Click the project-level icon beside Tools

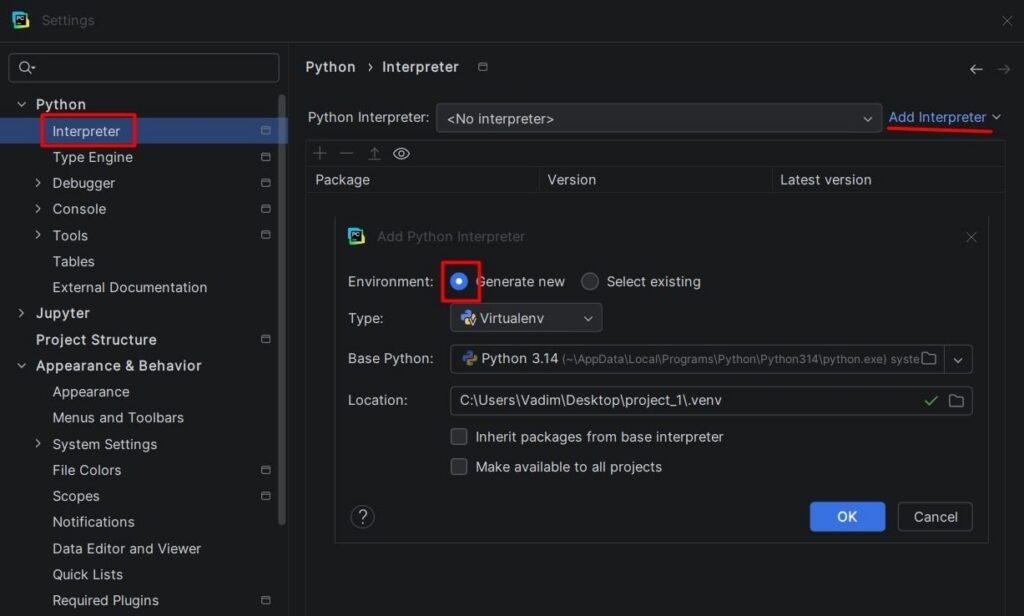click(x=266, y=235)
